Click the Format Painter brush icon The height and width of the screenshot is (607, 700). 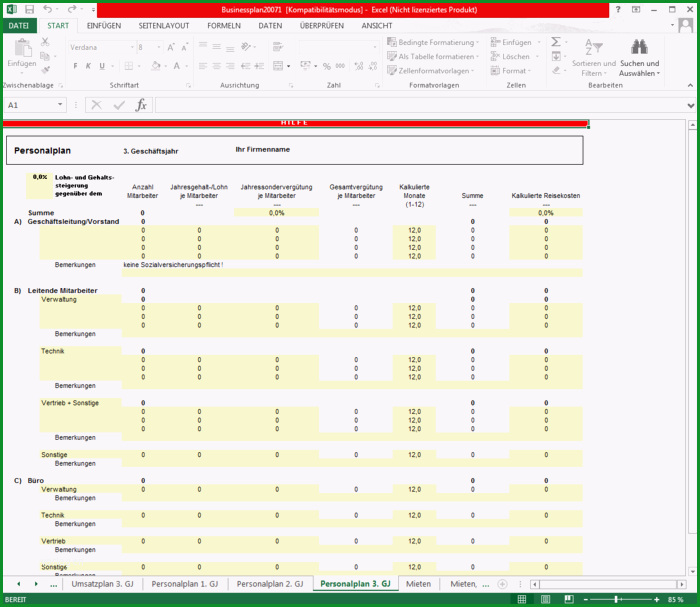[45, 70]
